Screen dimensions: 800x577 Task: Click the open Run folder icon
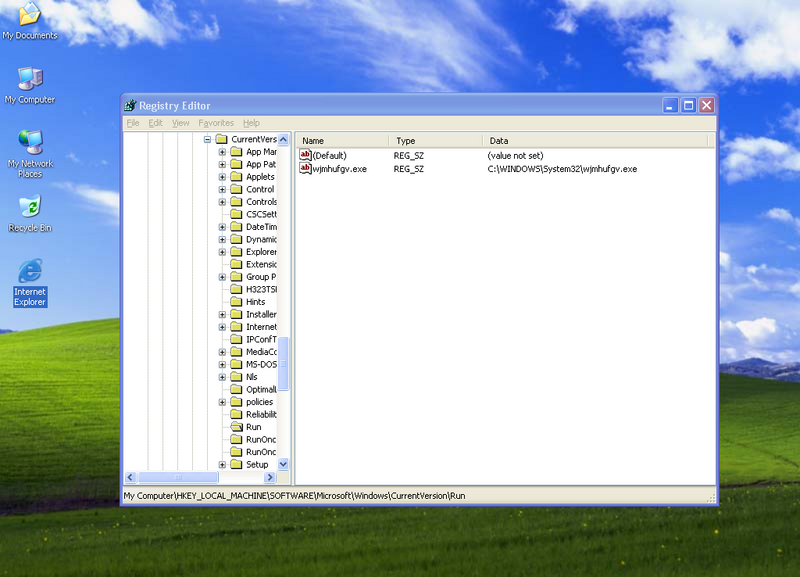(x=236, y=427)
